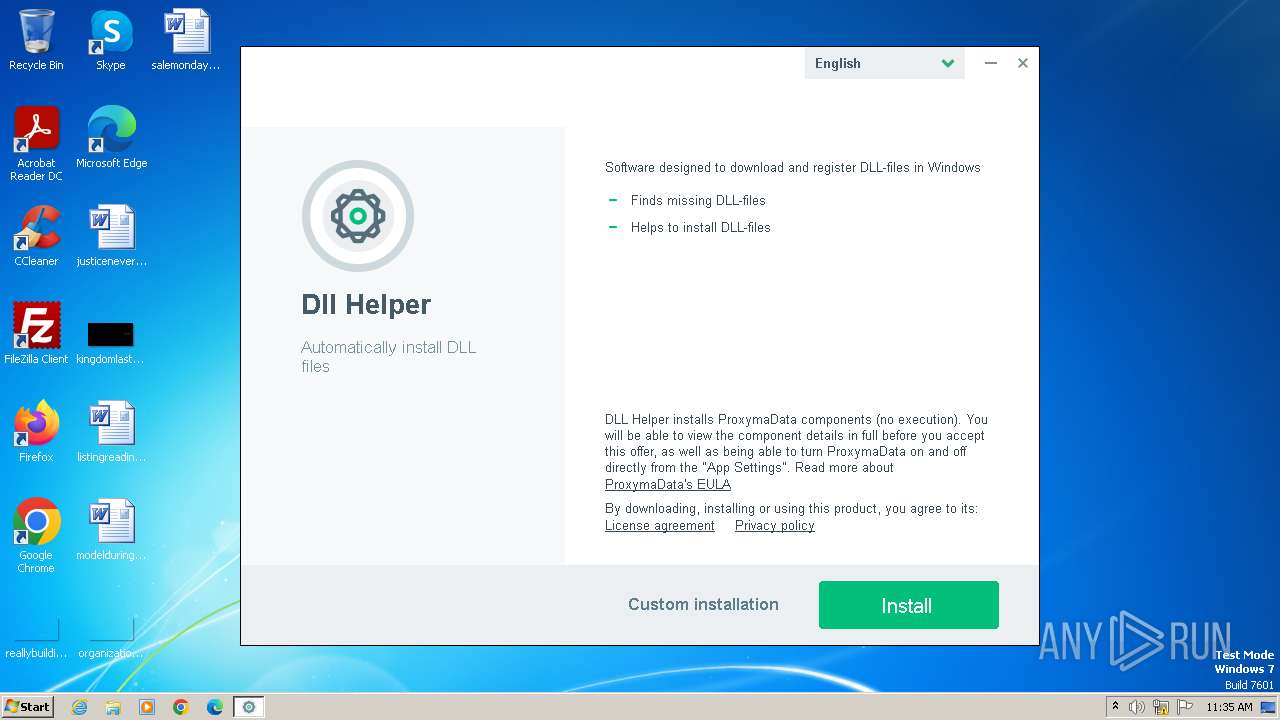This screenshot has height=720, width=1280.
Task: Launch Chrome from the taskbar
Action: 181,707
